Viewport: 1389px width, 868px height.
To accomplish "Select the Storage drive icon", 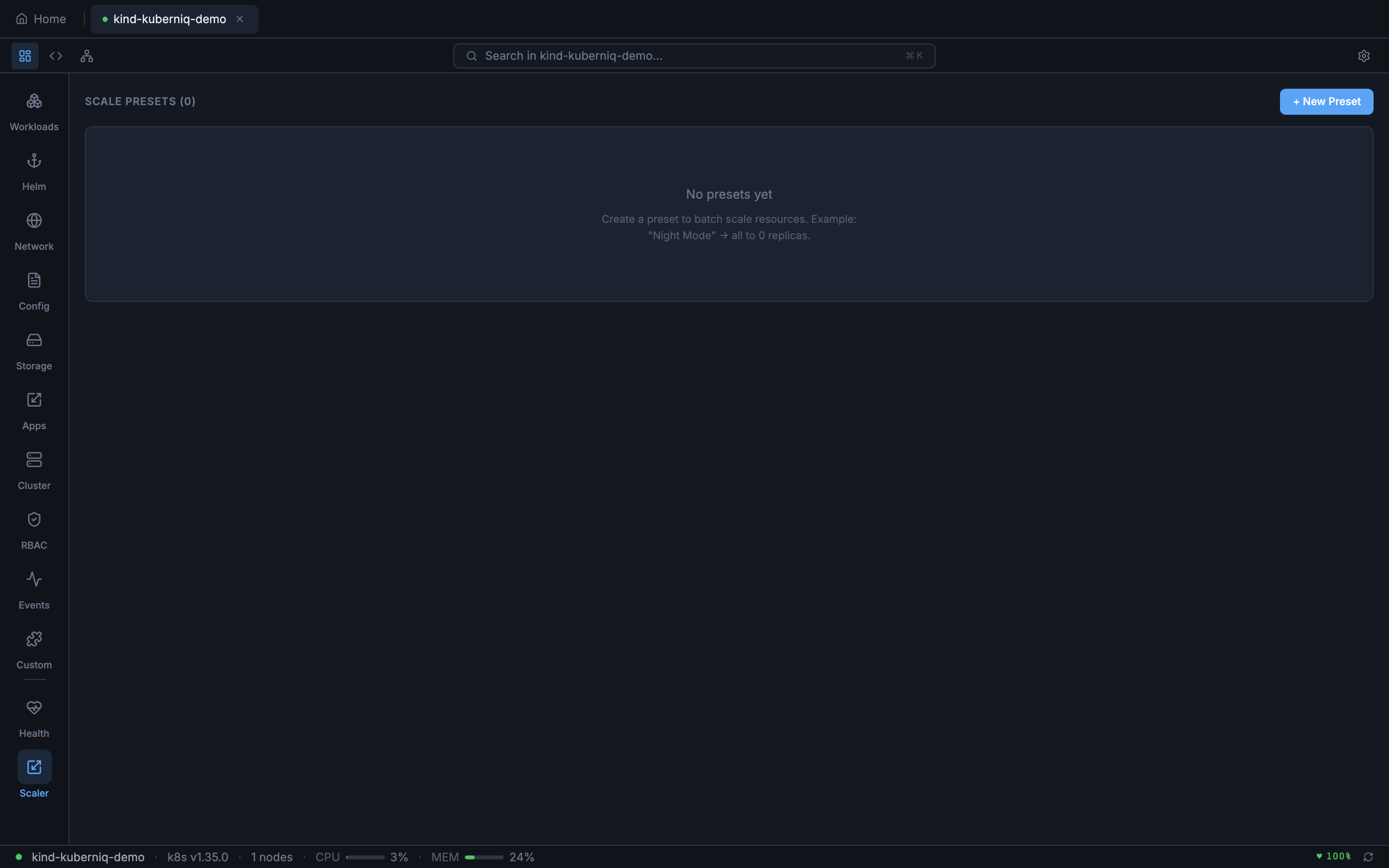I will pyautogui.click(x=34, y=351).
